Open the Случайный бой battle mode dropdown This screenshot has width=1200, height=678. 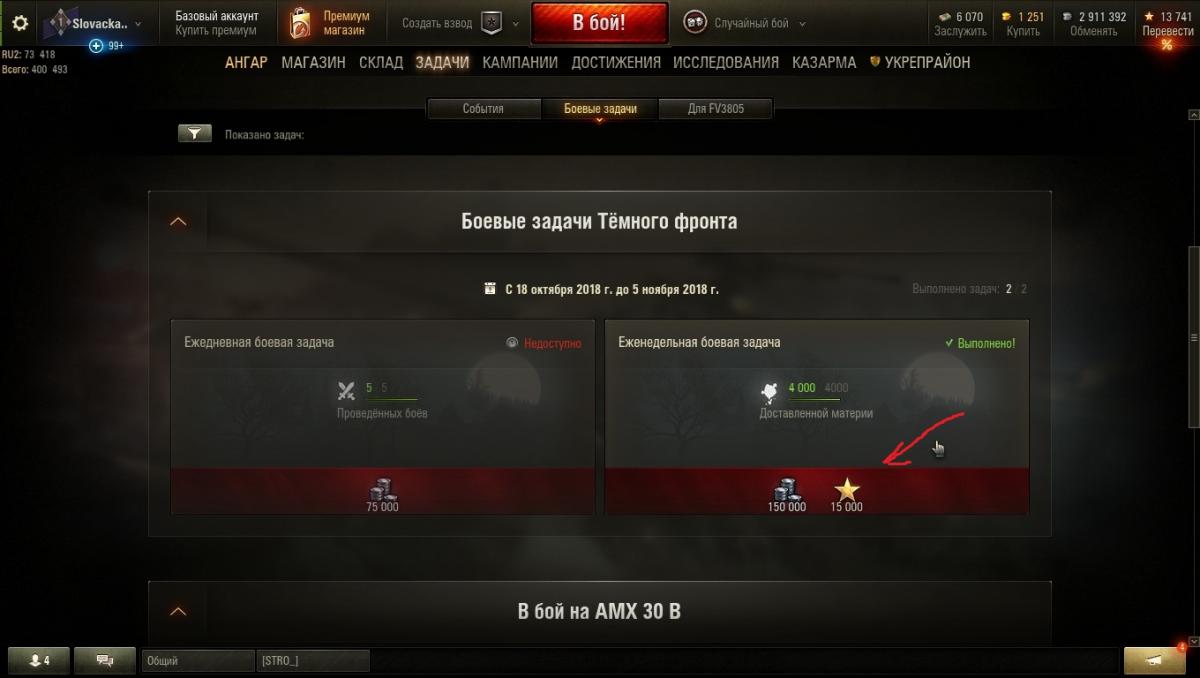738,23
